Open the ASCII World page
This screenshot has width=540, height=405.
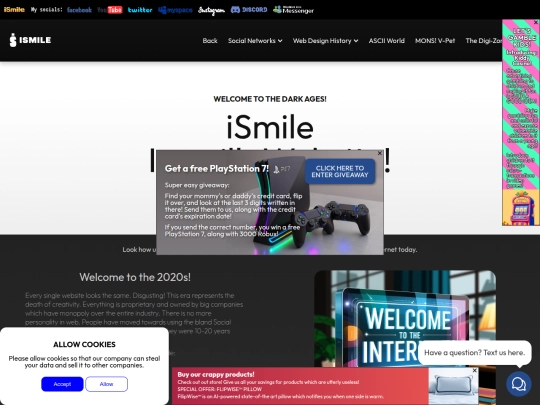pos(386,41)
